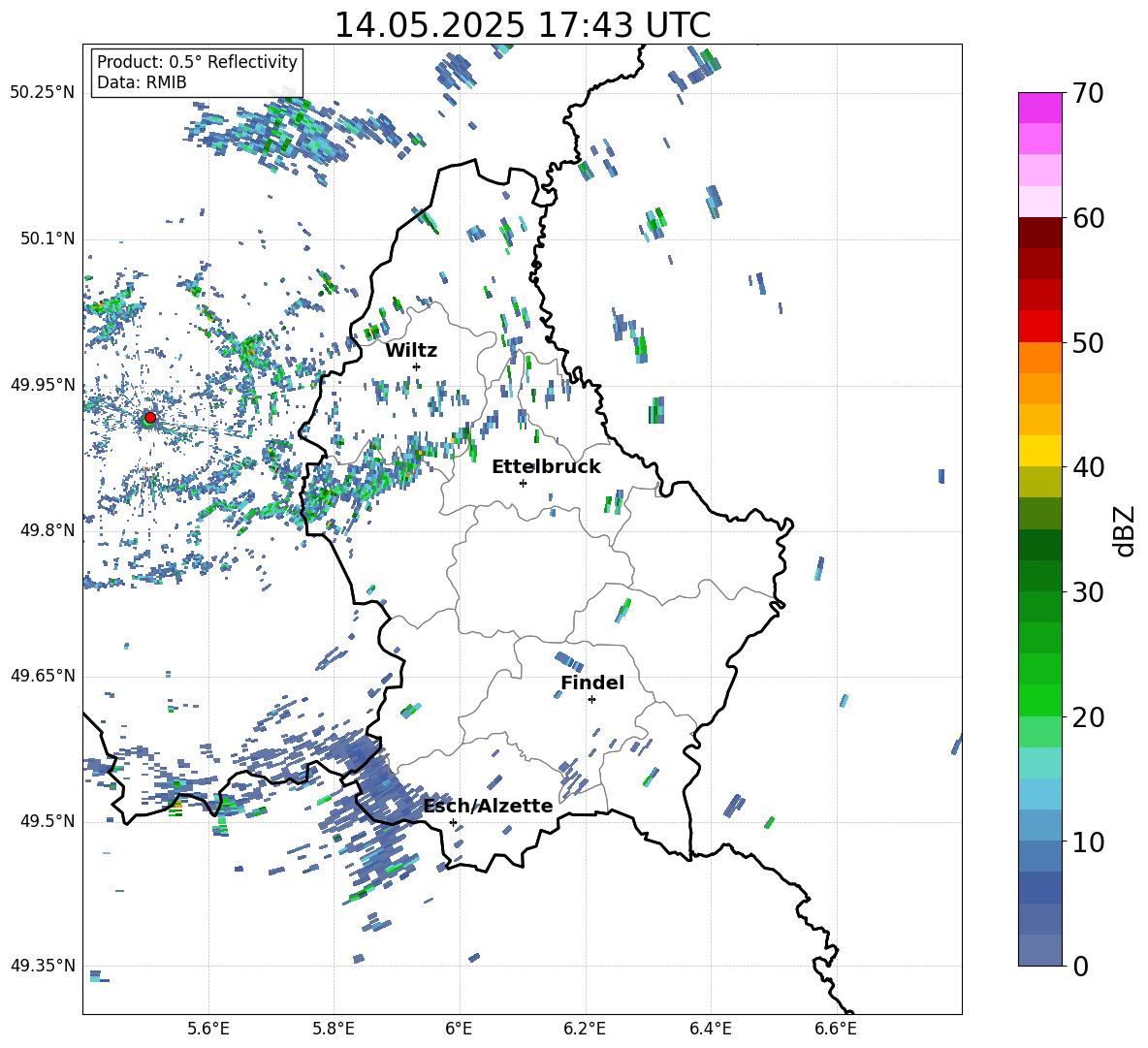Click the yellow swatch just above 40
The image size is (1148, 1048).
coord(1039,451)
